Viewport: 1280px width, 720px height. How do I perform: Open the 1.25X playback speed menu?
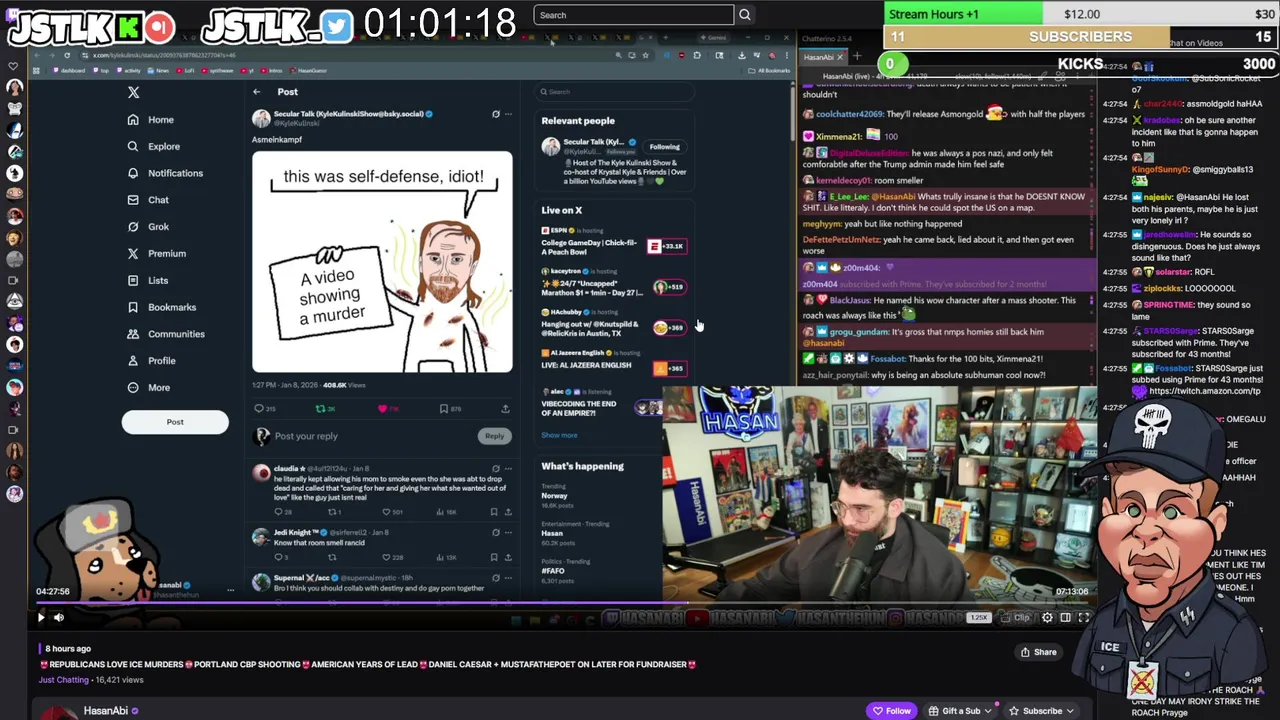[x=979, y=617]
